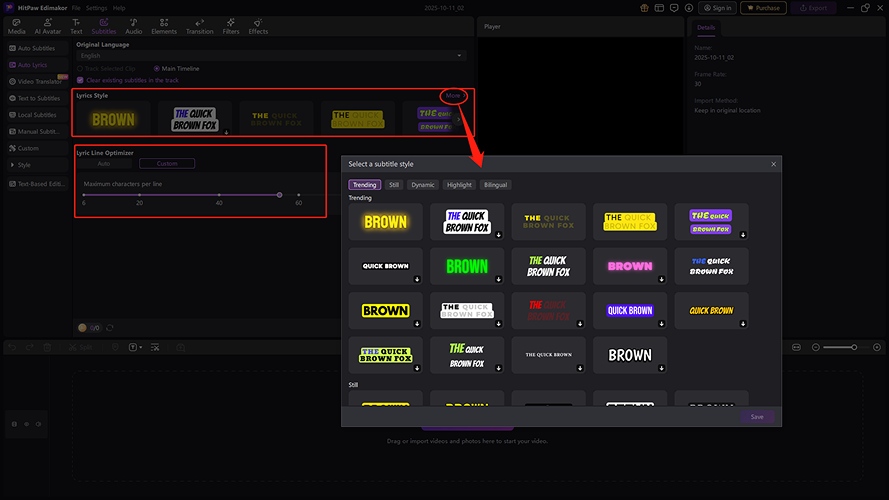Viewport: 889px width, 500px height.
Task: Open the Effects toolbar icon
Action: coord(258,24)
